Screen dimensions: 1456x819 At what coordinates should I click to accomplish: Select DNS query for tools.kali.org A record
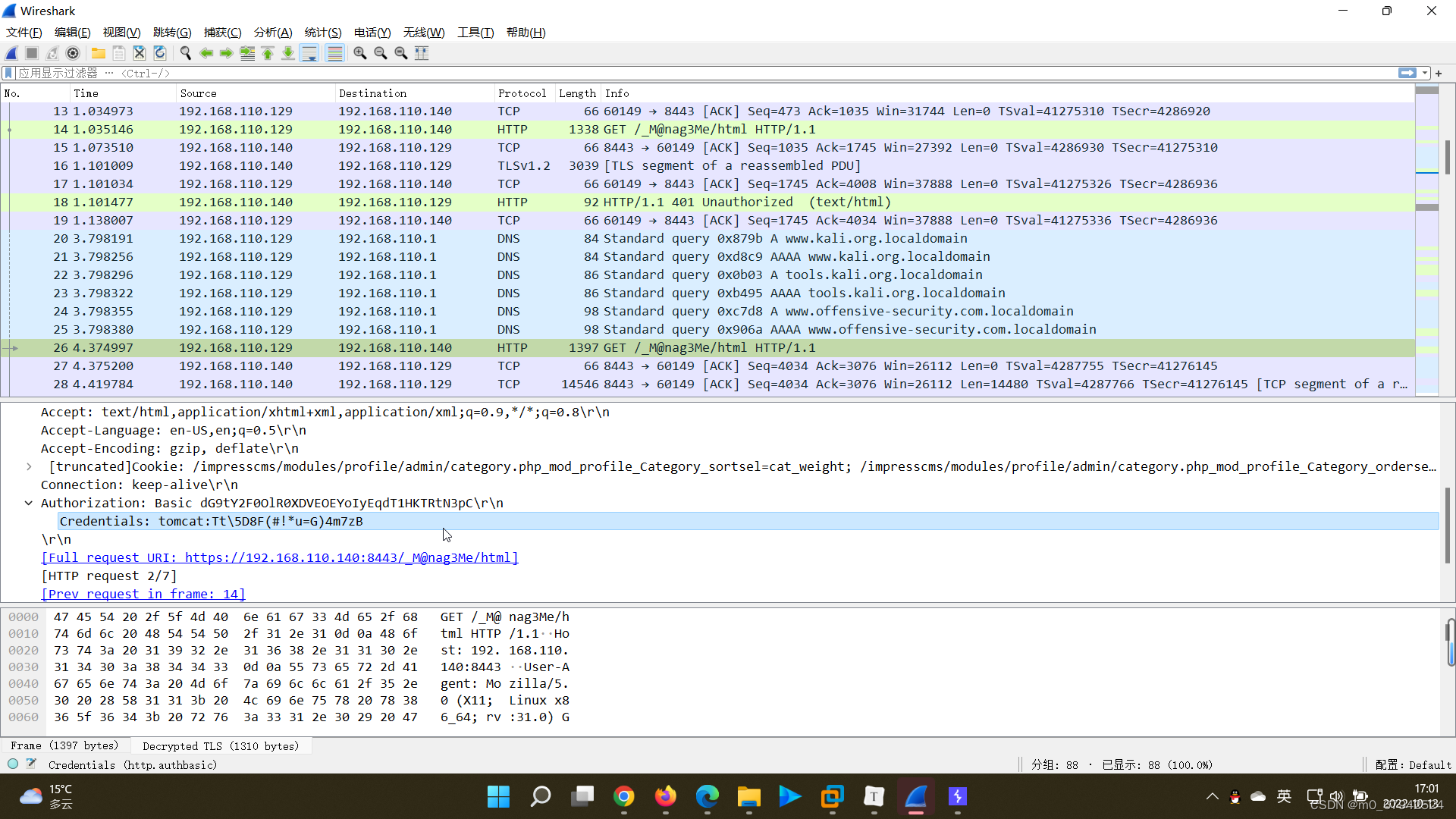pyautogui.click(x=708, y=275)
